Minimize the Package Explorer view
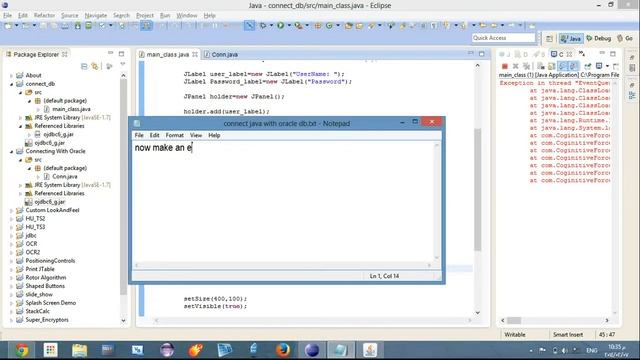This screenshot has width=640, height=360. pyautogui.click(x=111, y=53)
